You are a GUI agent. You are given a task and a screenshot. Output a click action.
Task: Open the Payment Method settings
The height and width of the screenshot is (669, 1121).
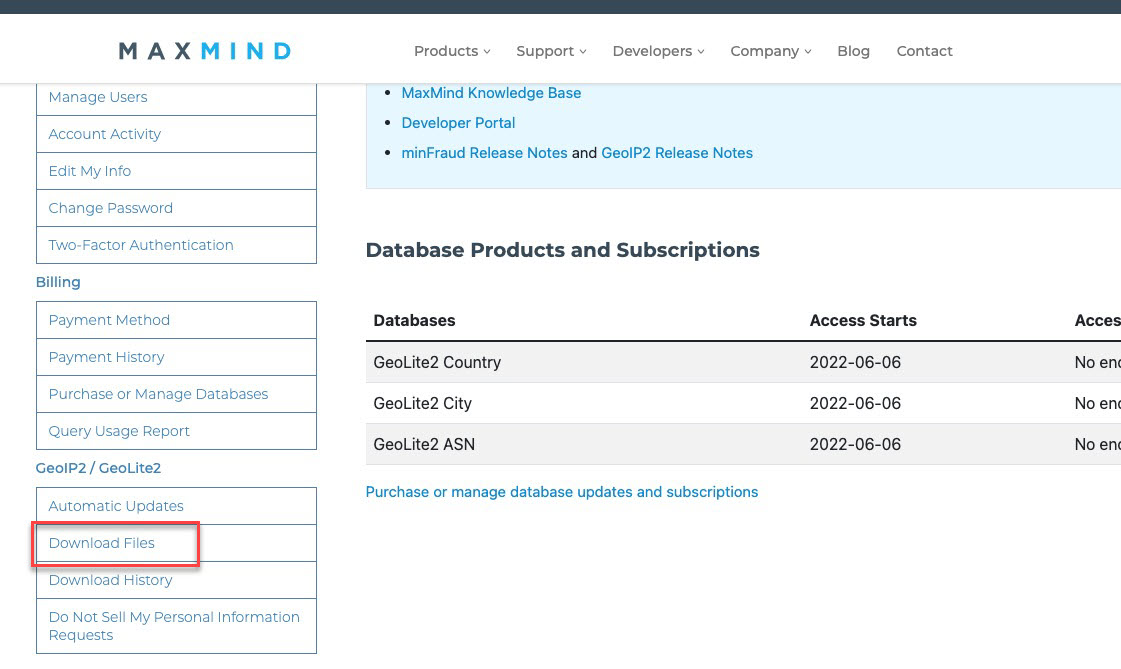click(x=109, y=320)
